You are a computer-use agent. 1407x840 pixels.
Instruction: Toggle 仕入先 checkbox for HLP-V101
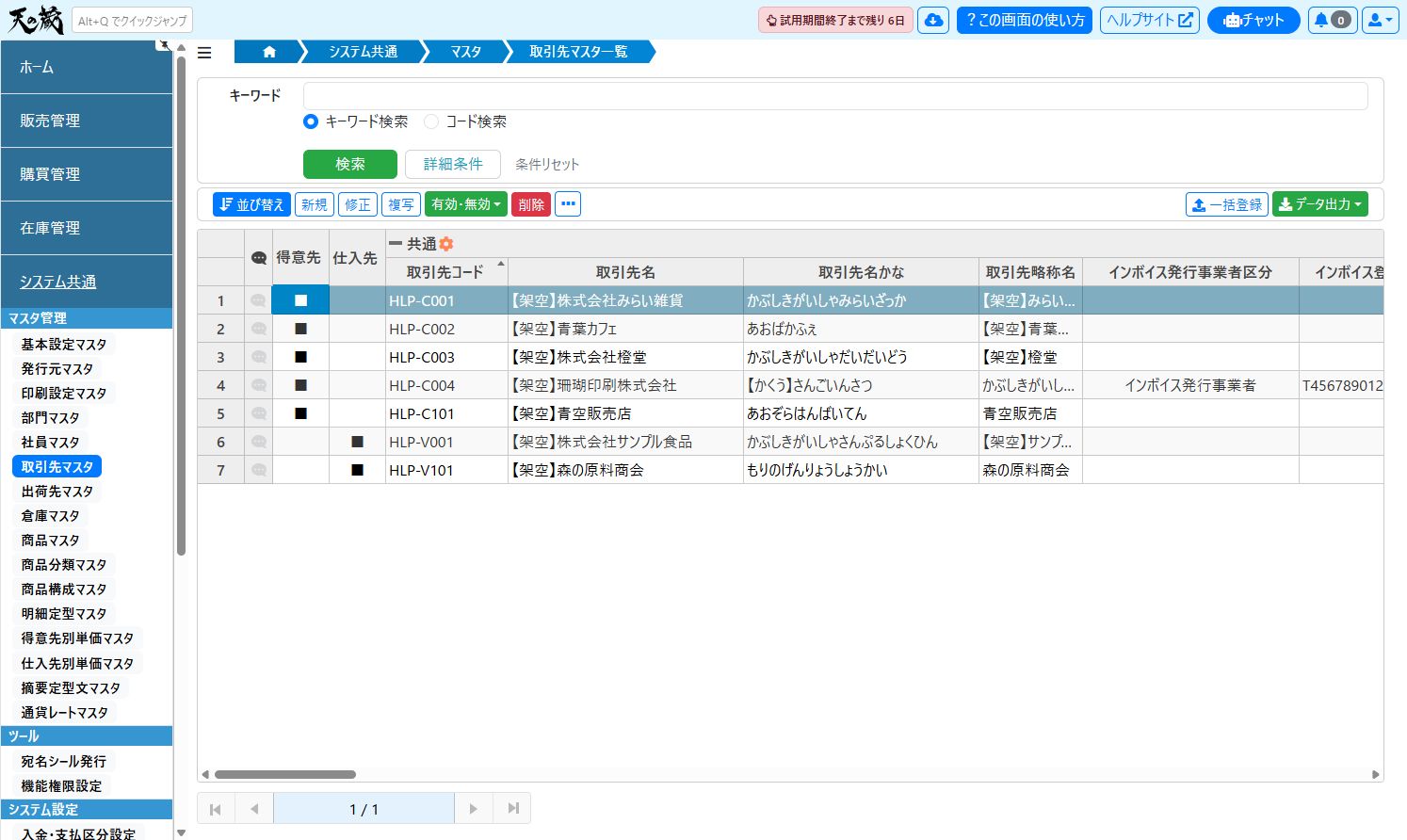[x=357, y=470]
